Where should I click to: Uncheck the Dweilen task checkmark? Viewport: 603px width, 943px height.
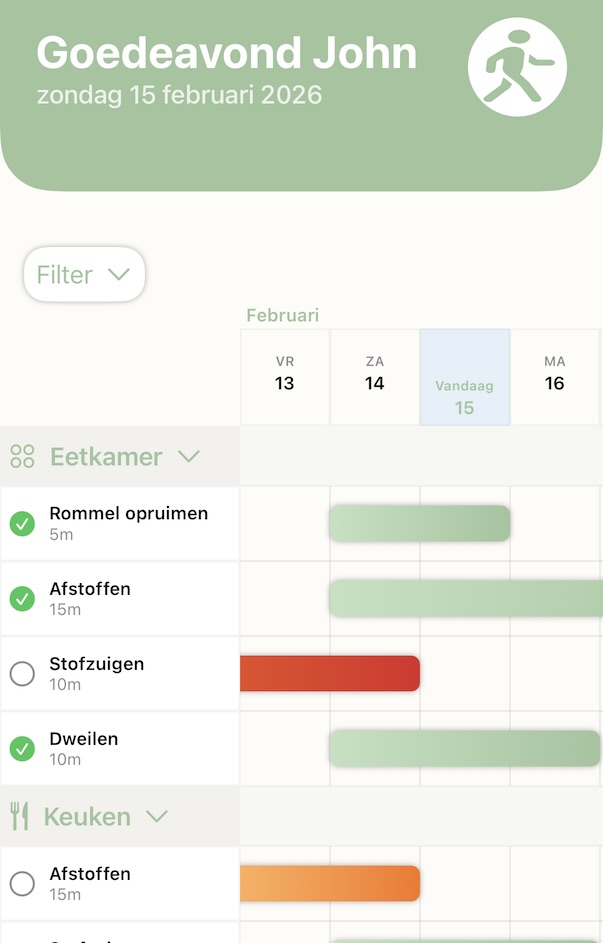[x=22, y=748]
